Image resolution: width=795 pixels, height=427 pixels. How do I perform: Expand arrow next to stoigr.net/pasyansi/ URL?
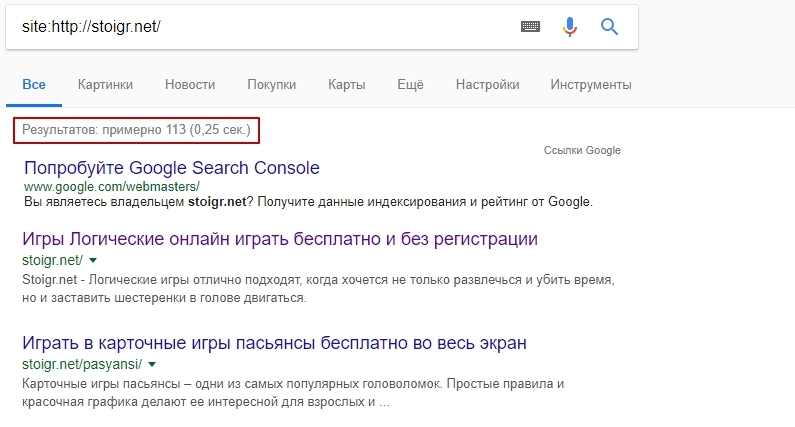152,365
